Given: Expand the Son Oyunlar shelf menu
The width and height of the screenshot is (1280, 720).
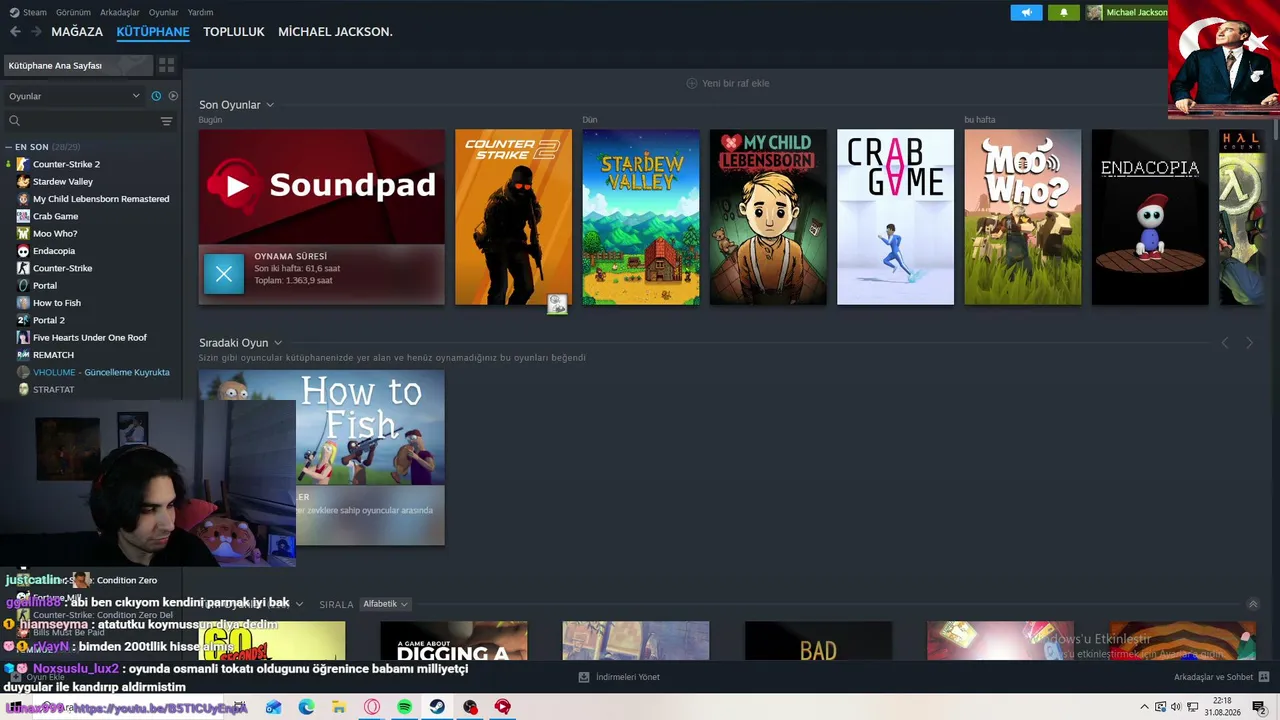Looking at the screenshot, I should (270, 105).
